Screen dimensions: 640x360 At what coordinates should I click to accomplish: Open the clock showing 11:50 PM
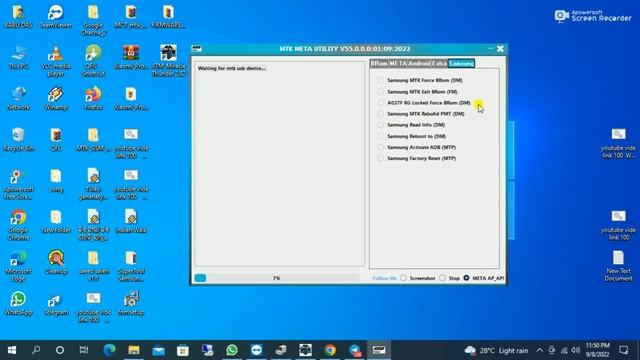[x=598, y=350]
